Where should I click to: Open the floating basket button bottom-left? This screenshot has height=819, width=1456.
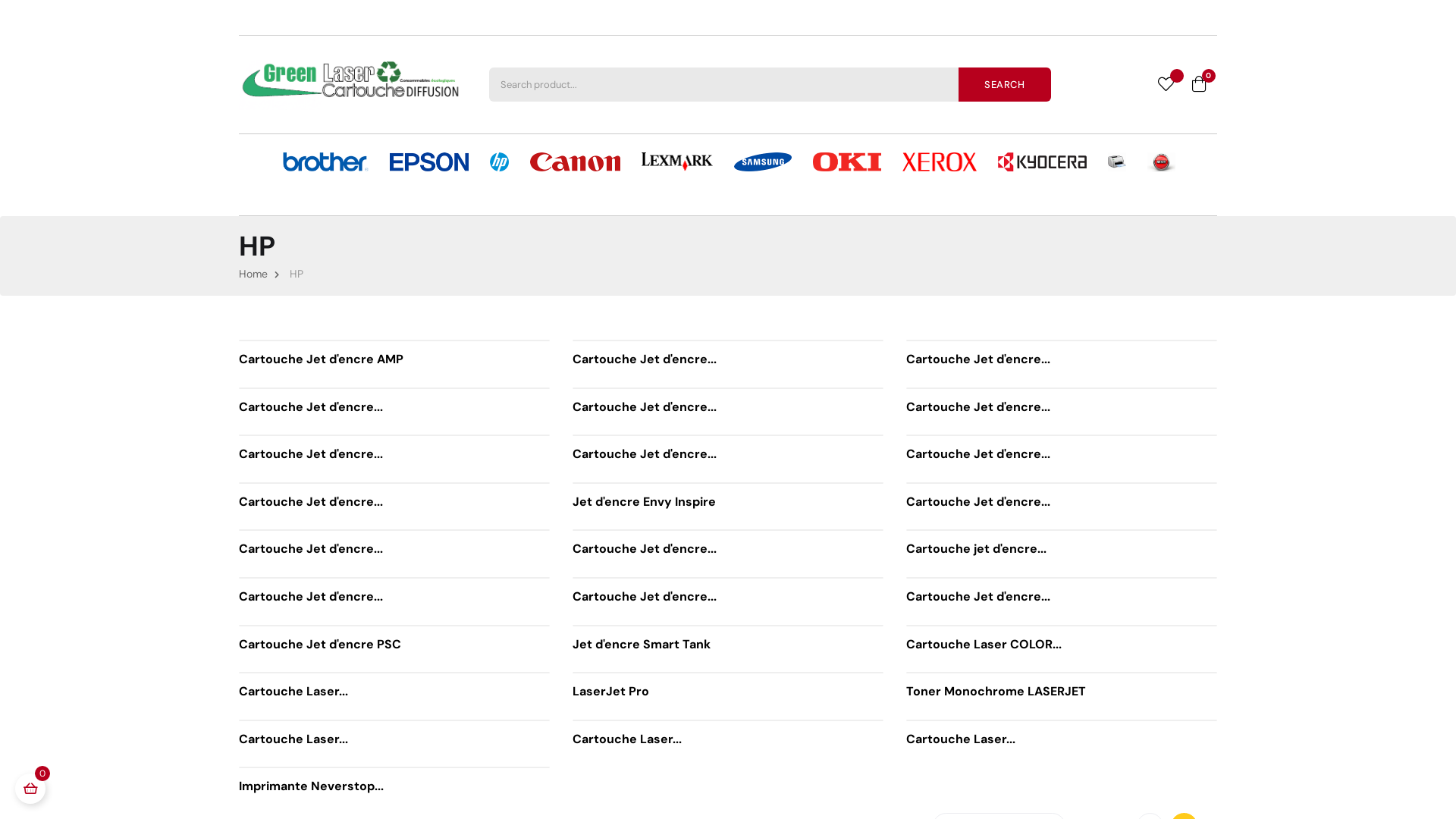point(30,789)
